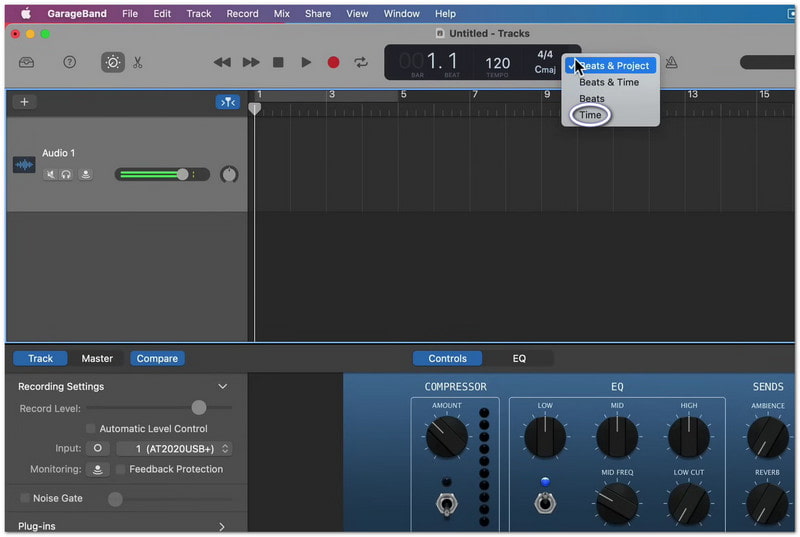
Task: Switch to the Controls tab
Action: (447, 359)
